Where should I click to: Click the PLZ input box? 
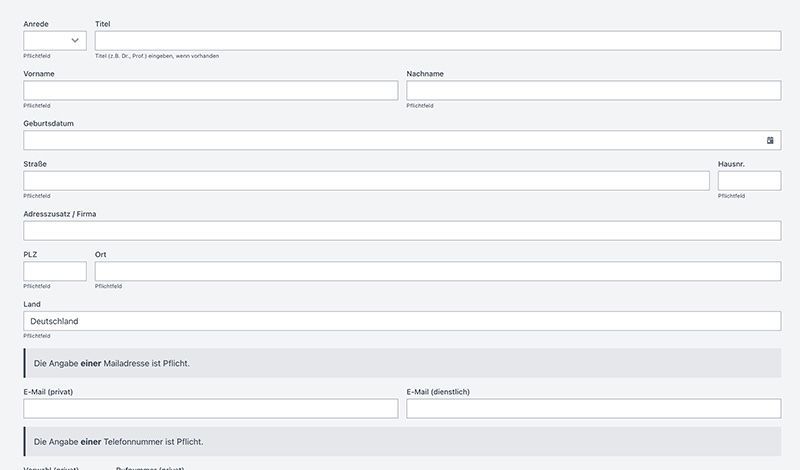tap(55, 271)
